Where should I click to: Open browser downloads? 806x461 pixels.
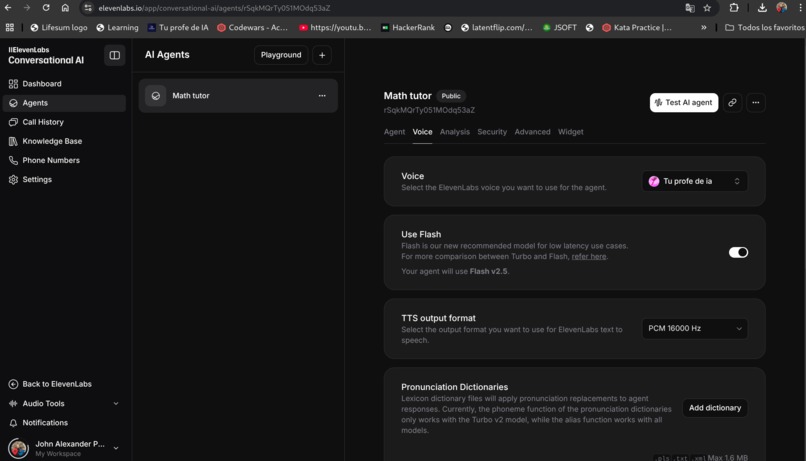click(762, 8)
